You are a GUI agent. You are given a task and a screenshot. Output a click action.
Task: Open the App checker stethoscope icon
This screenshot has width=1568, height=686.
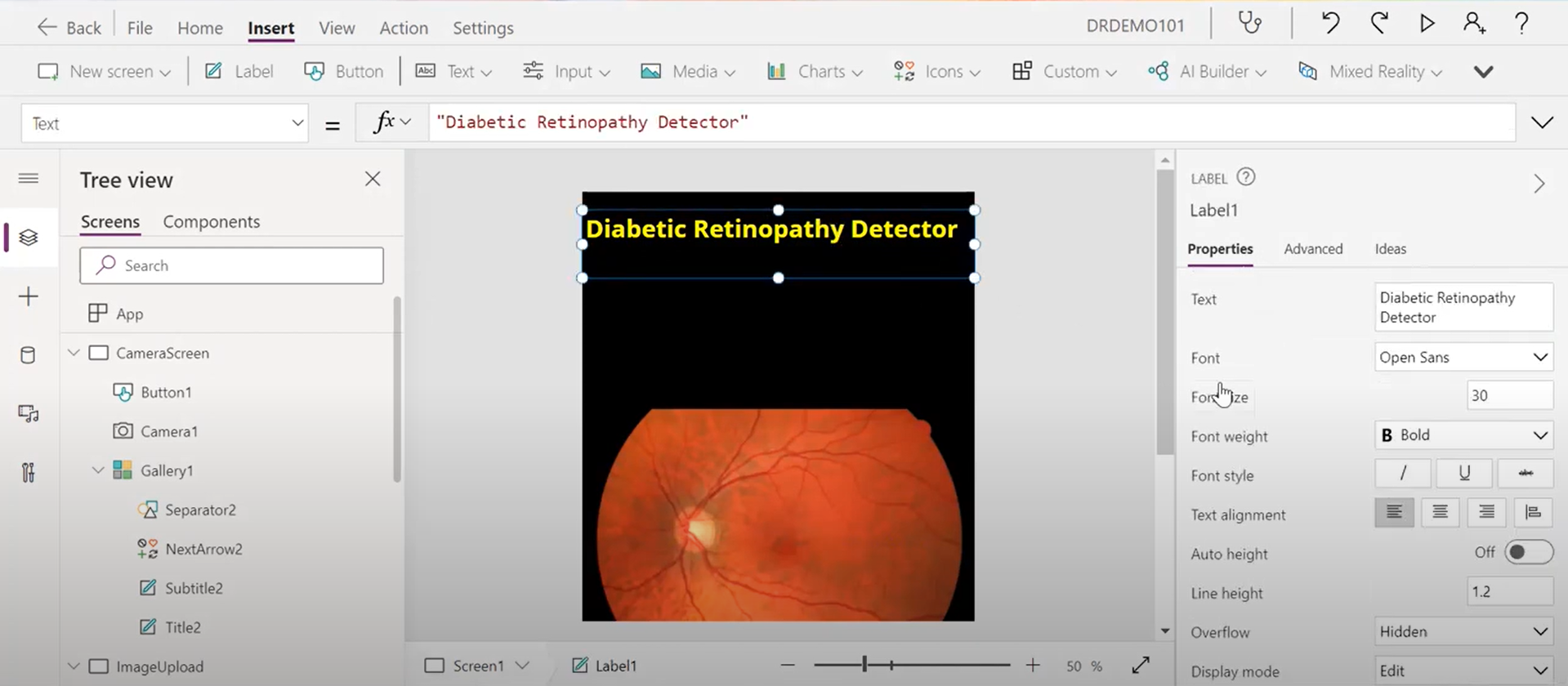point(1249,24)
